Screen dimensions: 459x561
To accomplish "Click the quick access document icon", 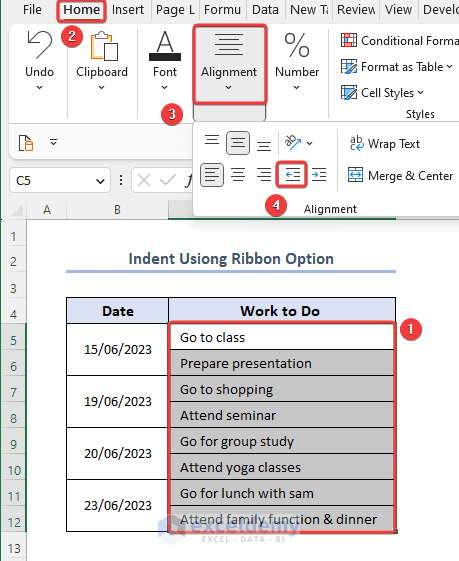I will click(x=26, y=143).
